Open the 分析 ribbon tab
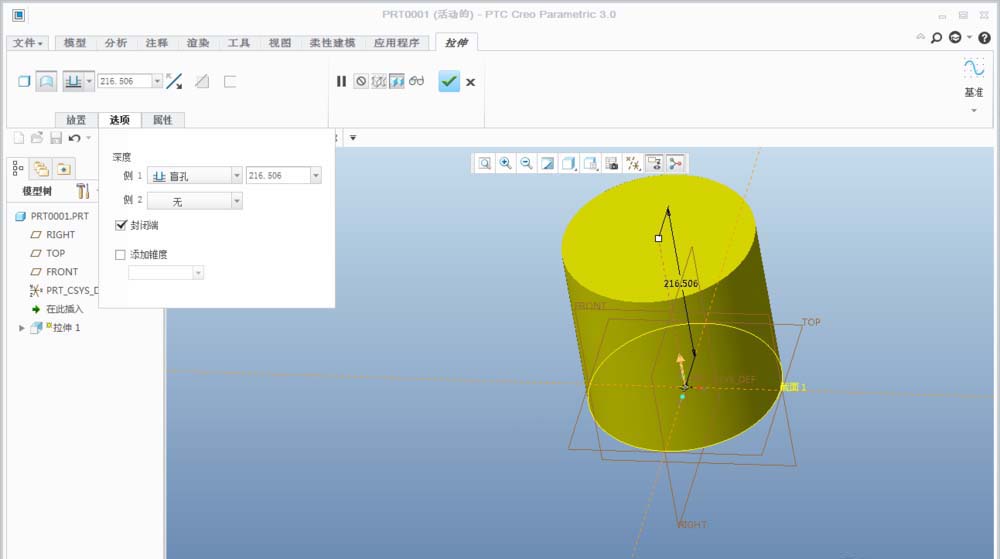The image size is (1000, 559). [x=116, y=43]
